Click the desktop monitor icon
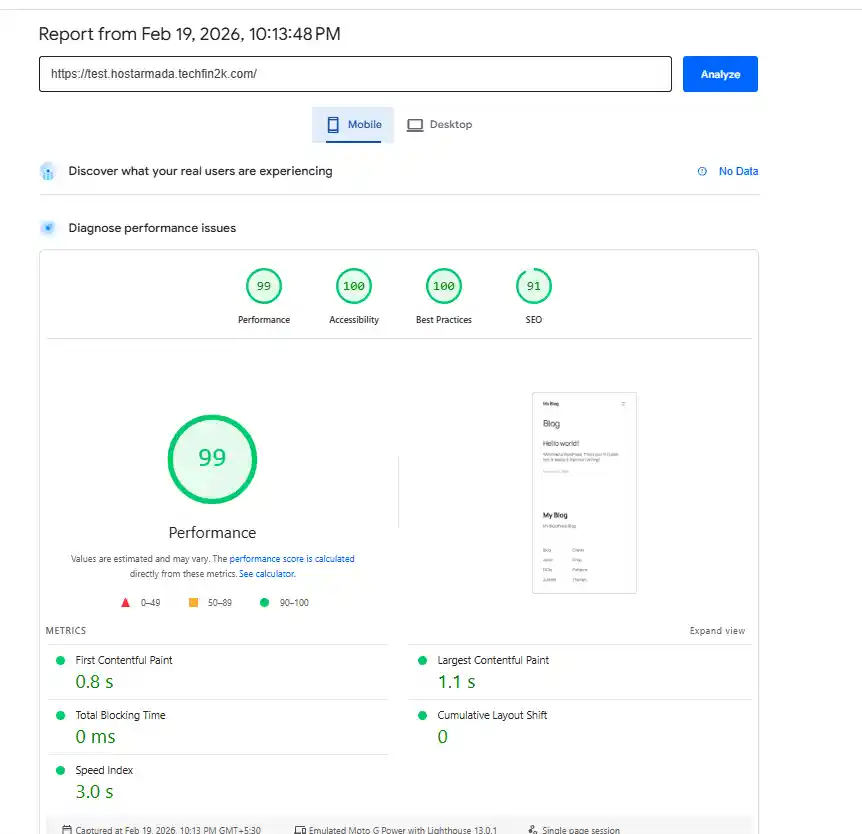This screenshot has width=862, height=834. (x=415, y=125)
